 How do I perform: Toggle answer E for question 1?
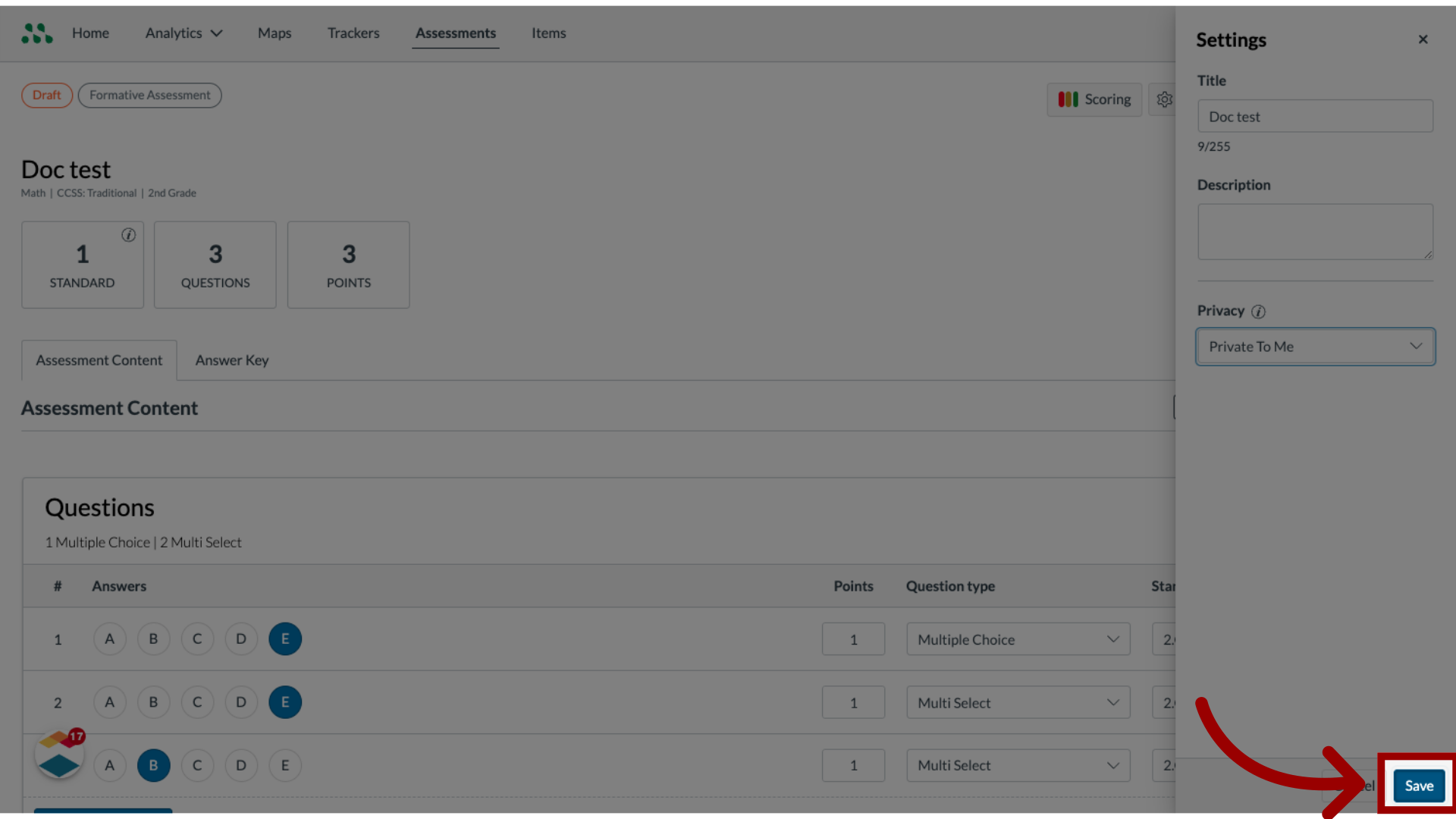(x=285, y=639)
